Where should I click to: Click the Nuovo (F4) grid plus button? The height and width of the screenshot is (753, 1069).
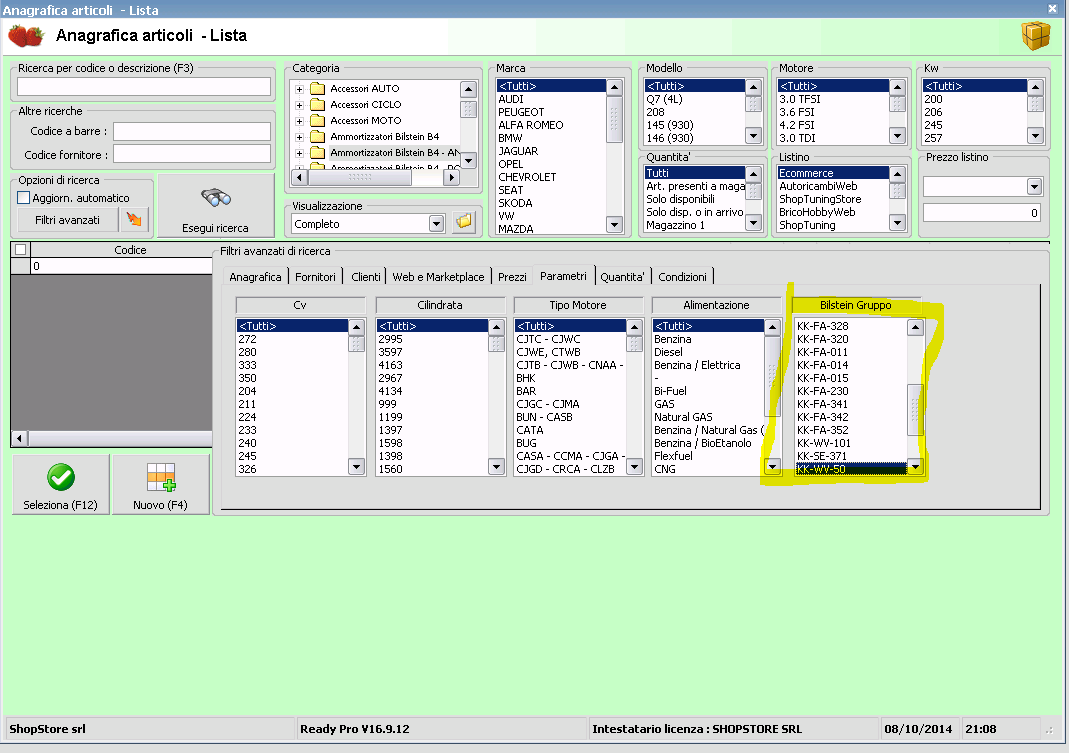pos(160,484)
